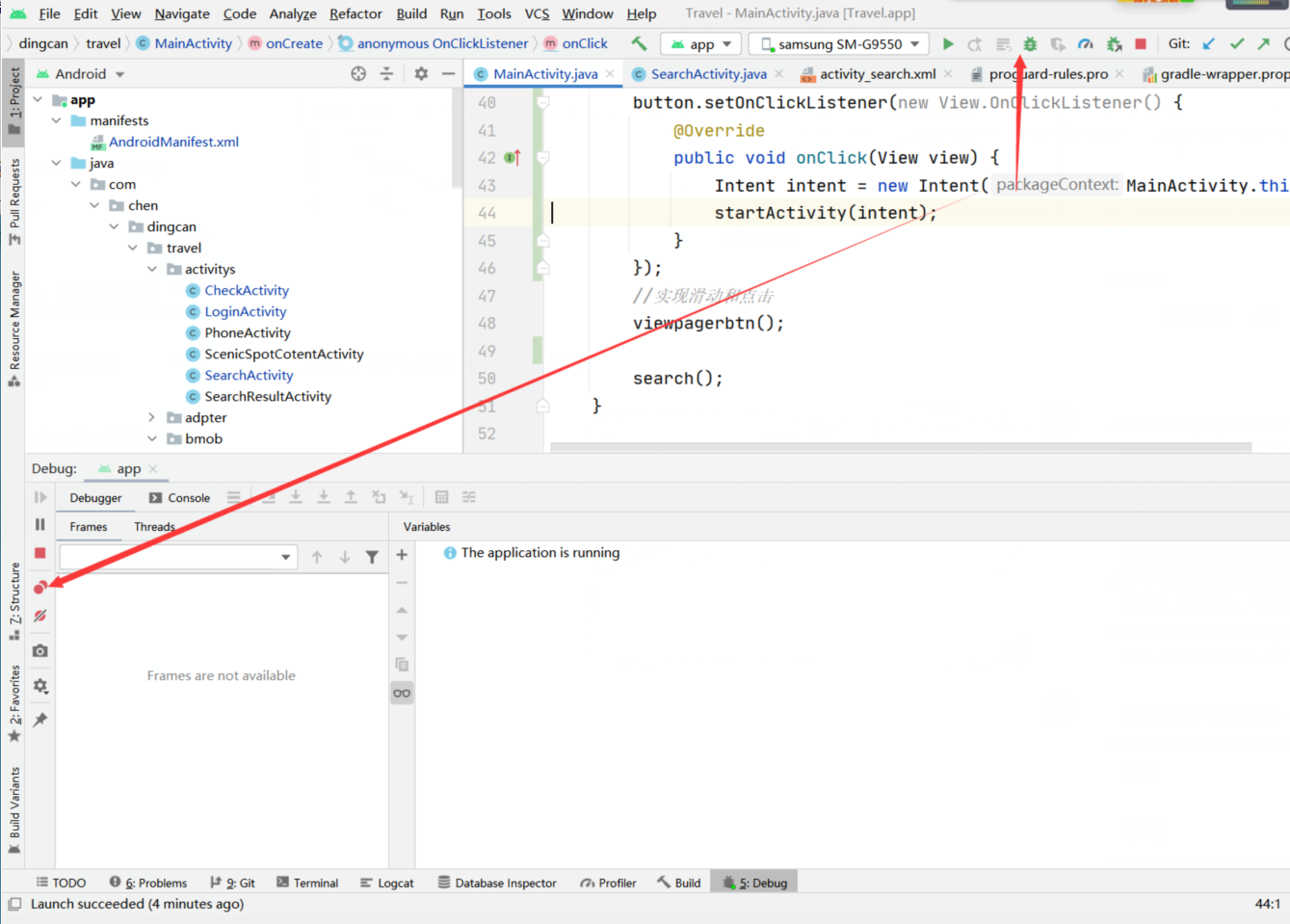Click Resume Program icon in debug panel
The width and height of the screenshot is (1290, 924).
click(39, 497)
